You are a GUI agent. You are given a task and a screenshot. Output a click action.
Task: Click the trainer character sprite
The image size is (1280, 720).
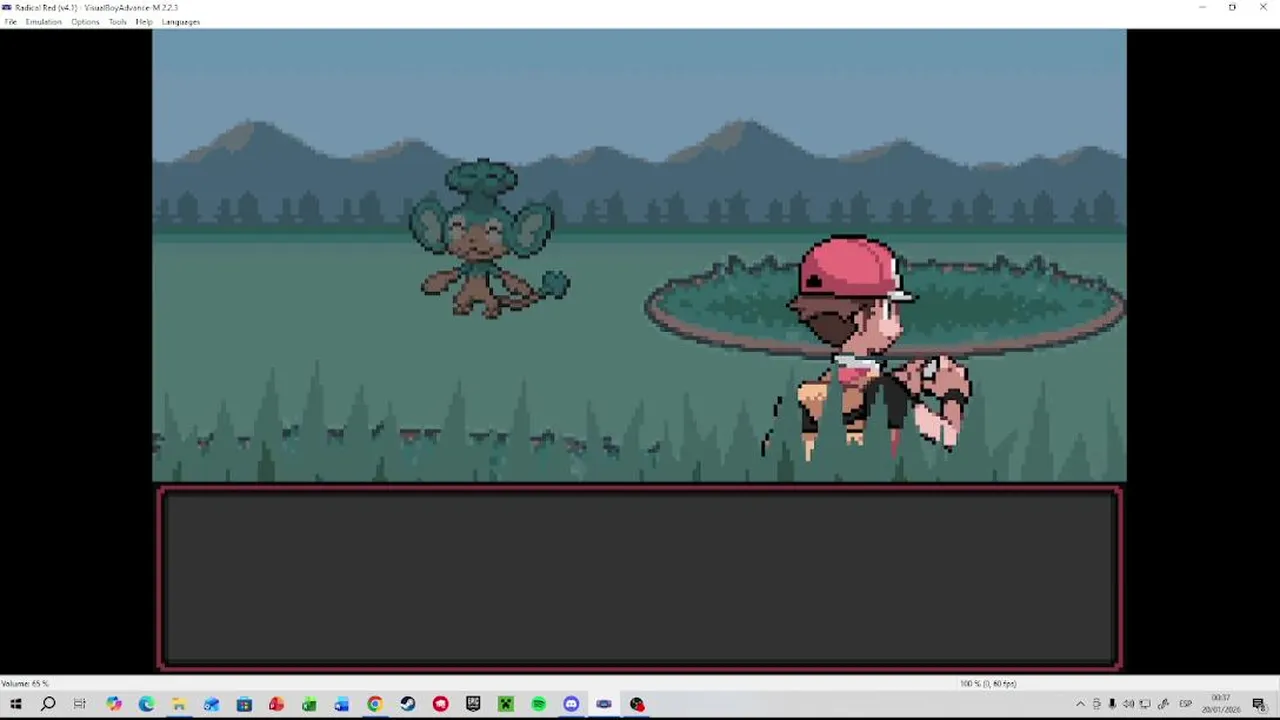pyautogui.click(x=868, y=348)
